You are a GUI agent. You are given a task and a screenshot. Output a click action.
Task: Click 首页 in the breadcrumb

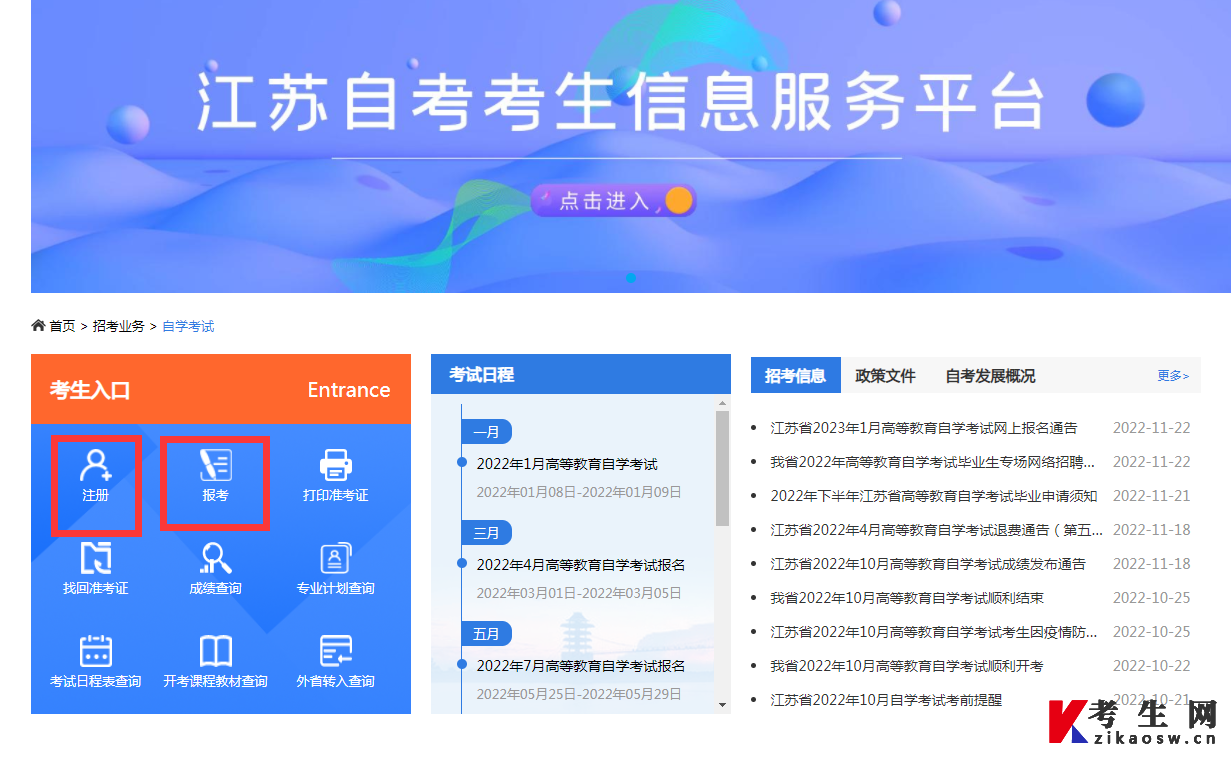[x=63, y=326]
